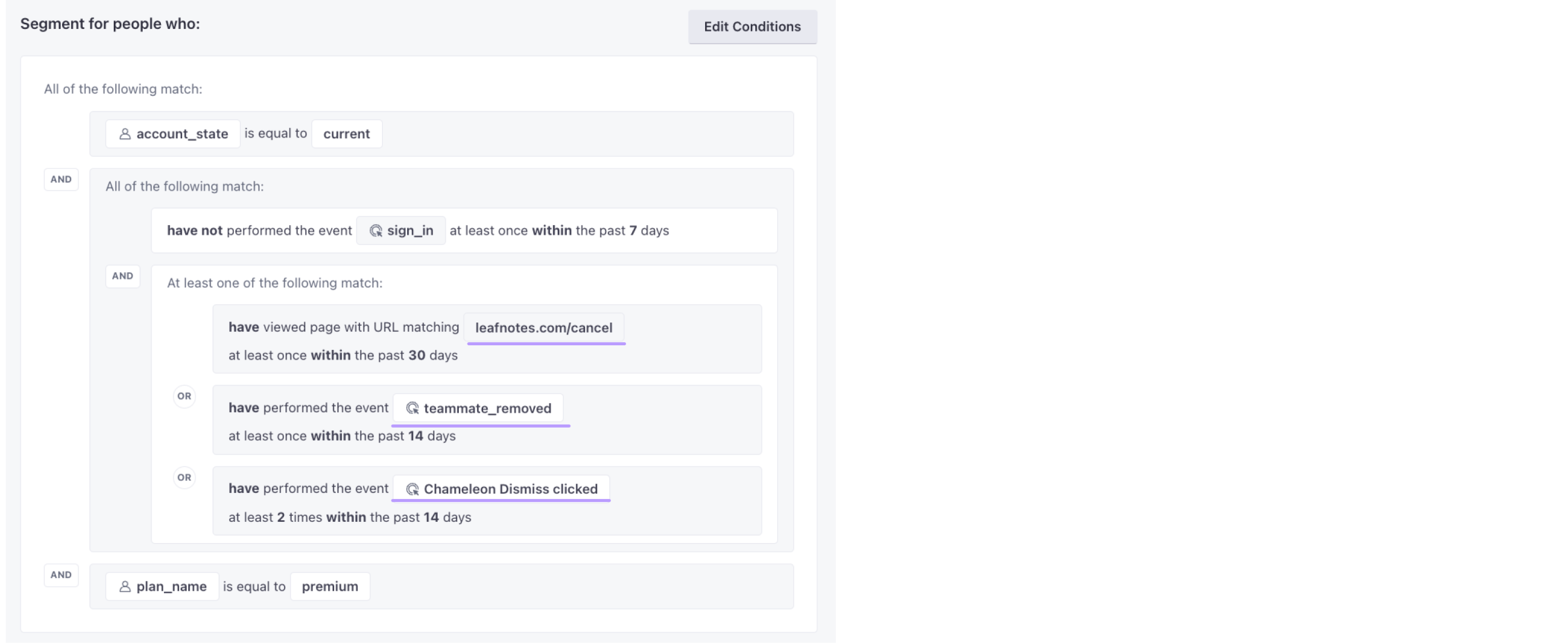Click the event icon beside sign_in
The width and height of the screenshot is (1568, 643).
[x=376, y=231]
